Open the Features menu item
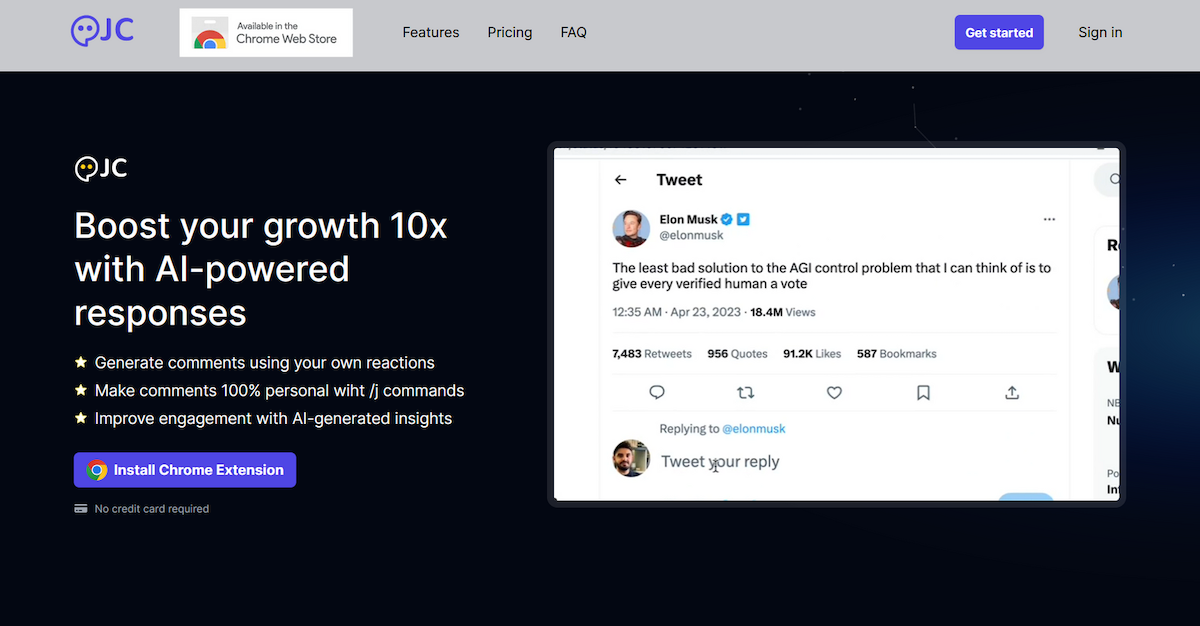Screen dimensions: 1200x626 (x=431, y=32)
